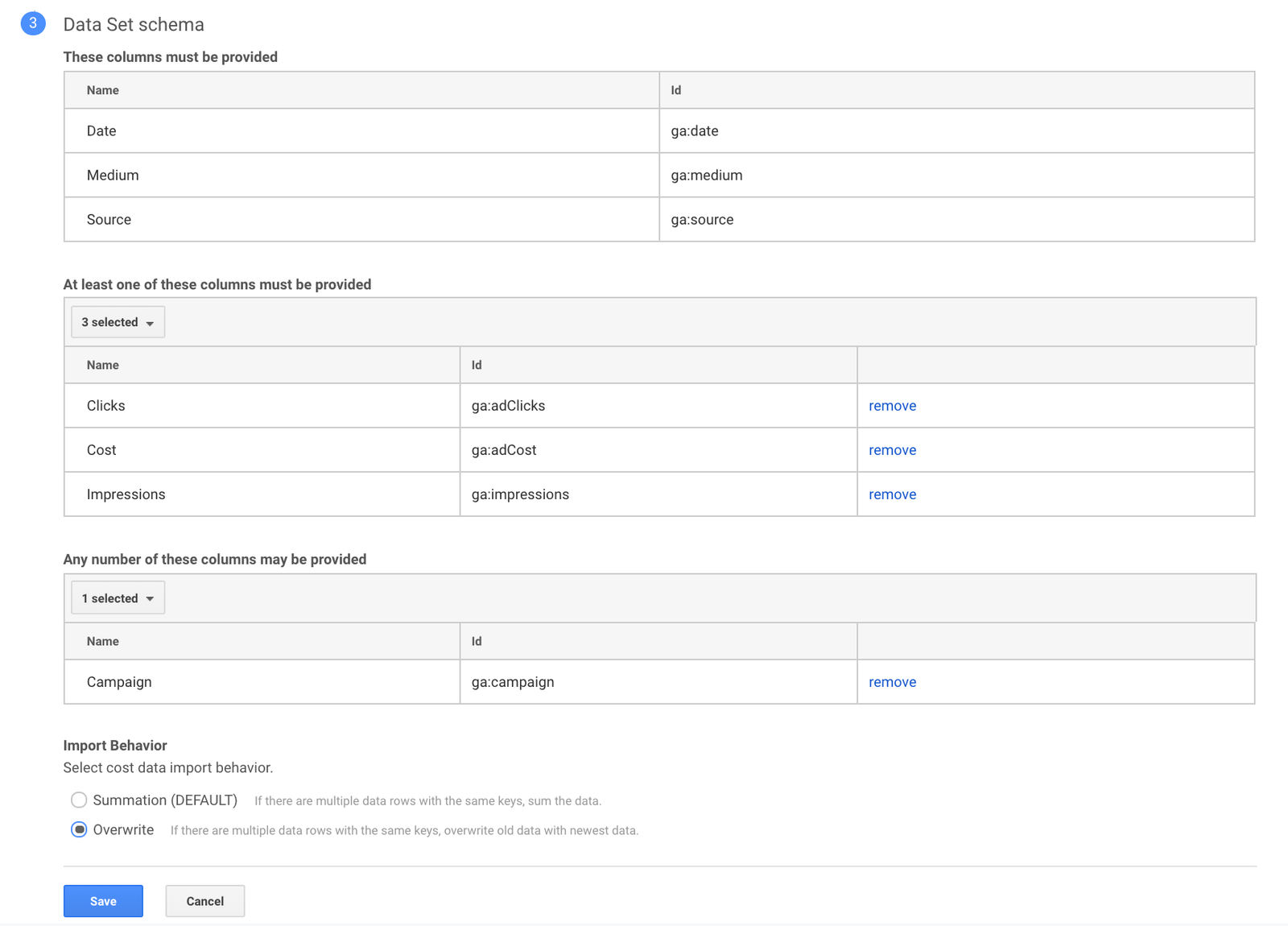Click the 'Impressions' name cell

[x=262, y=494]
